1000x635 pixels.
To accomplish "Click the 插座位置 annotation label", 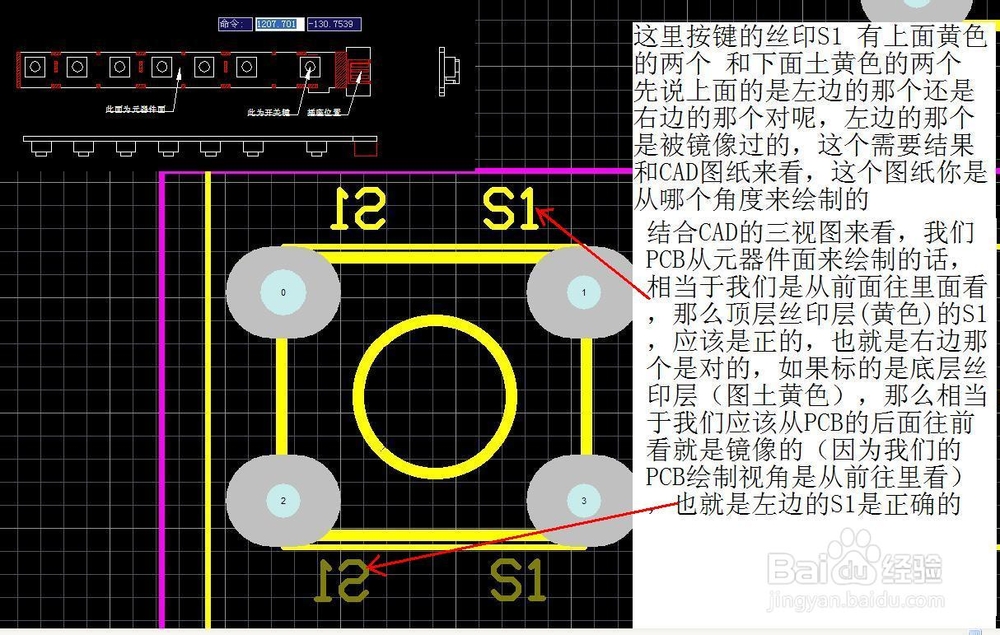I will (x=325, y=112).
